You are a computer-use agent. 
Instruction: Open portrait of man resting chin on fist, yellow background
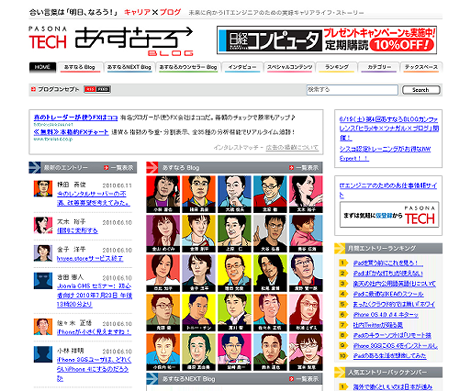[x=199, y=312]
